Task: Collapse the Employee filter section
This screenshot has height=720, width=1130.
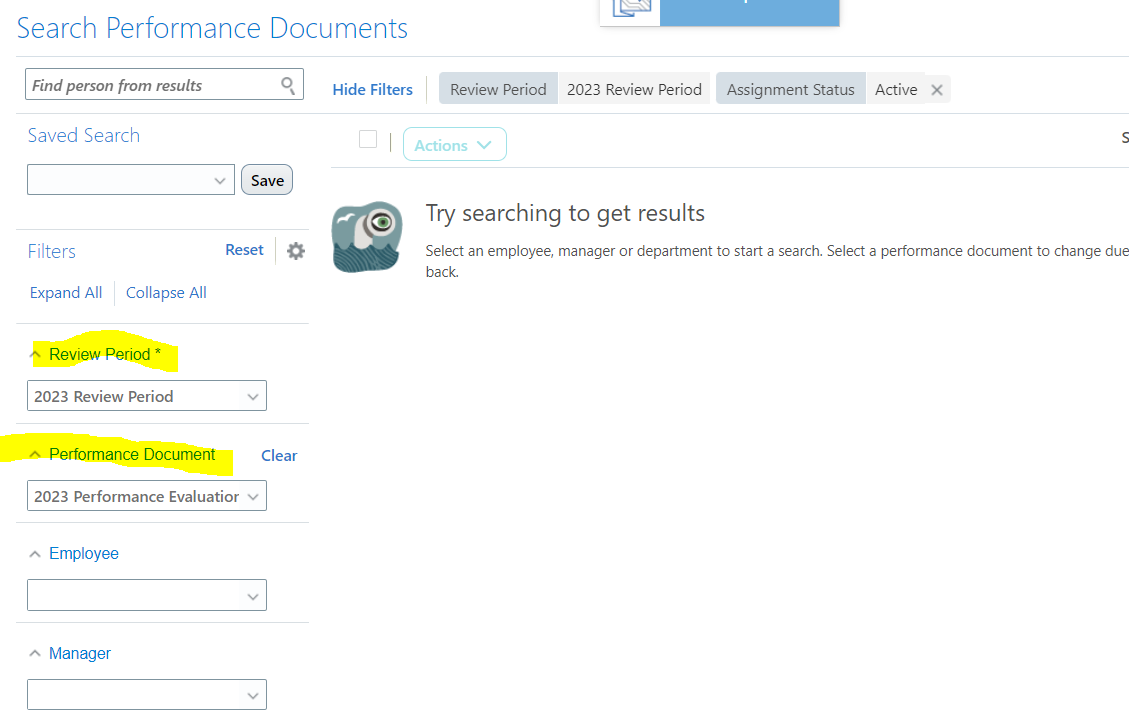Action: click(36, 553)
